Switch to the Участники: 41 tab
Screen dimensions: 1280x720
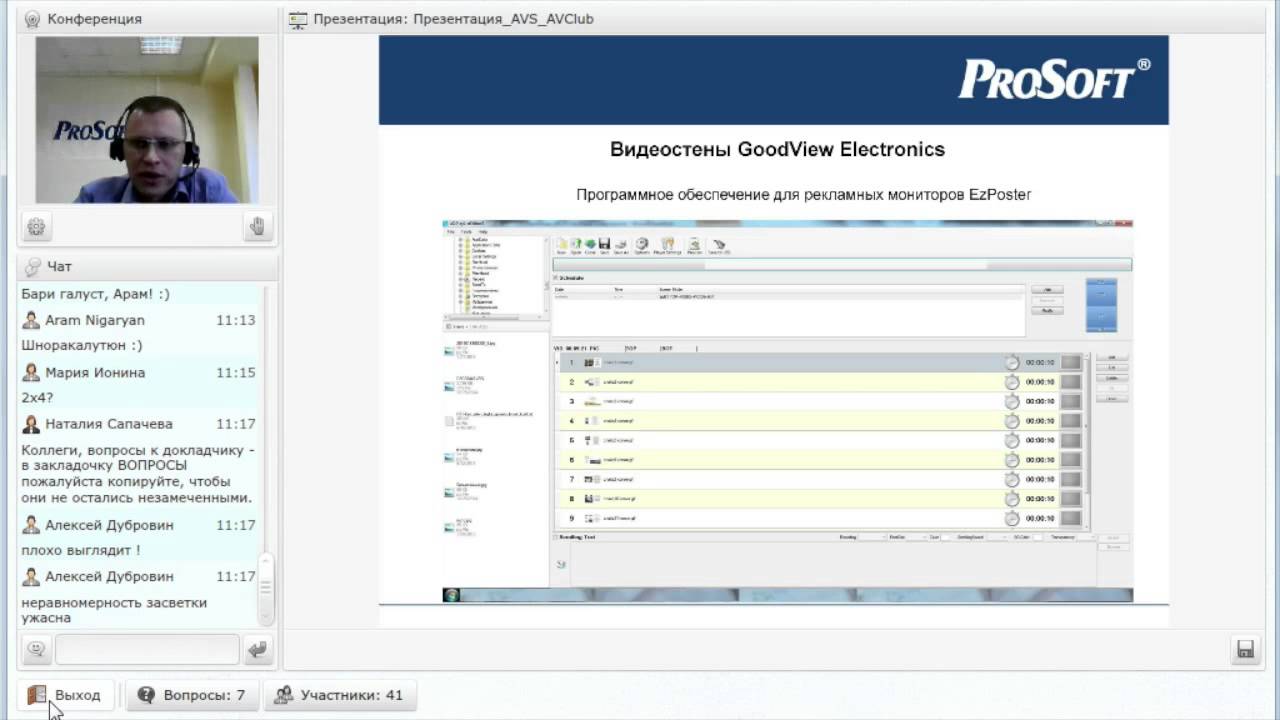[340, 695]
